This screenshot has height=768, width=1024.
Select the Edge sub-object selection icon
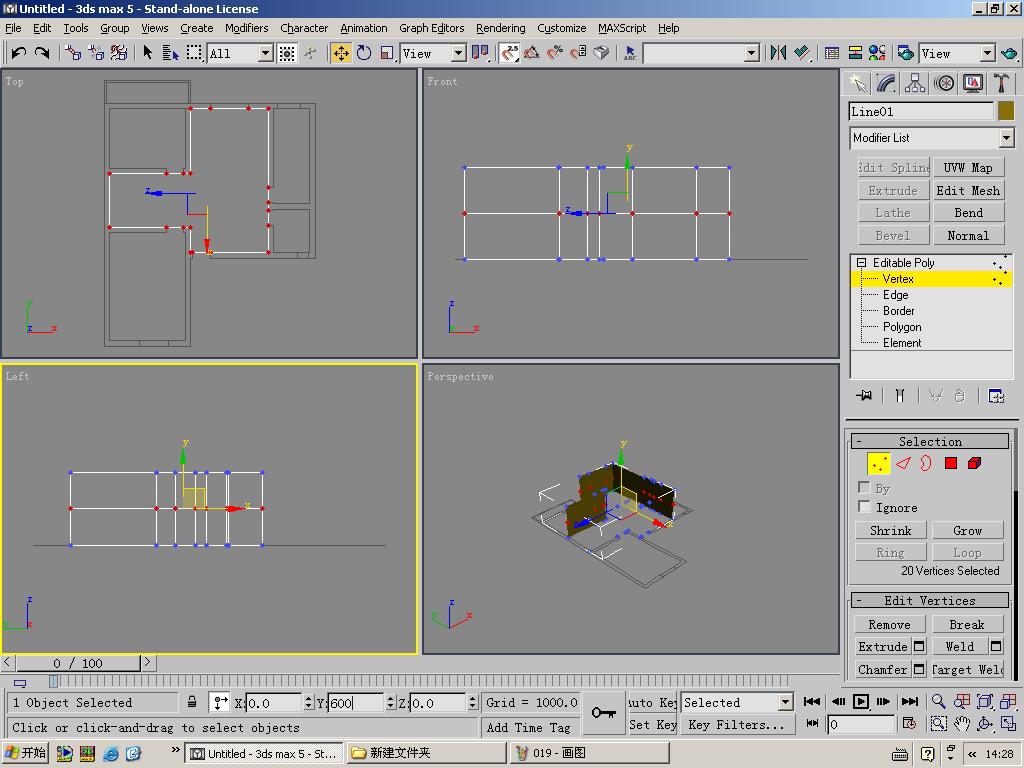pos(903,464)
